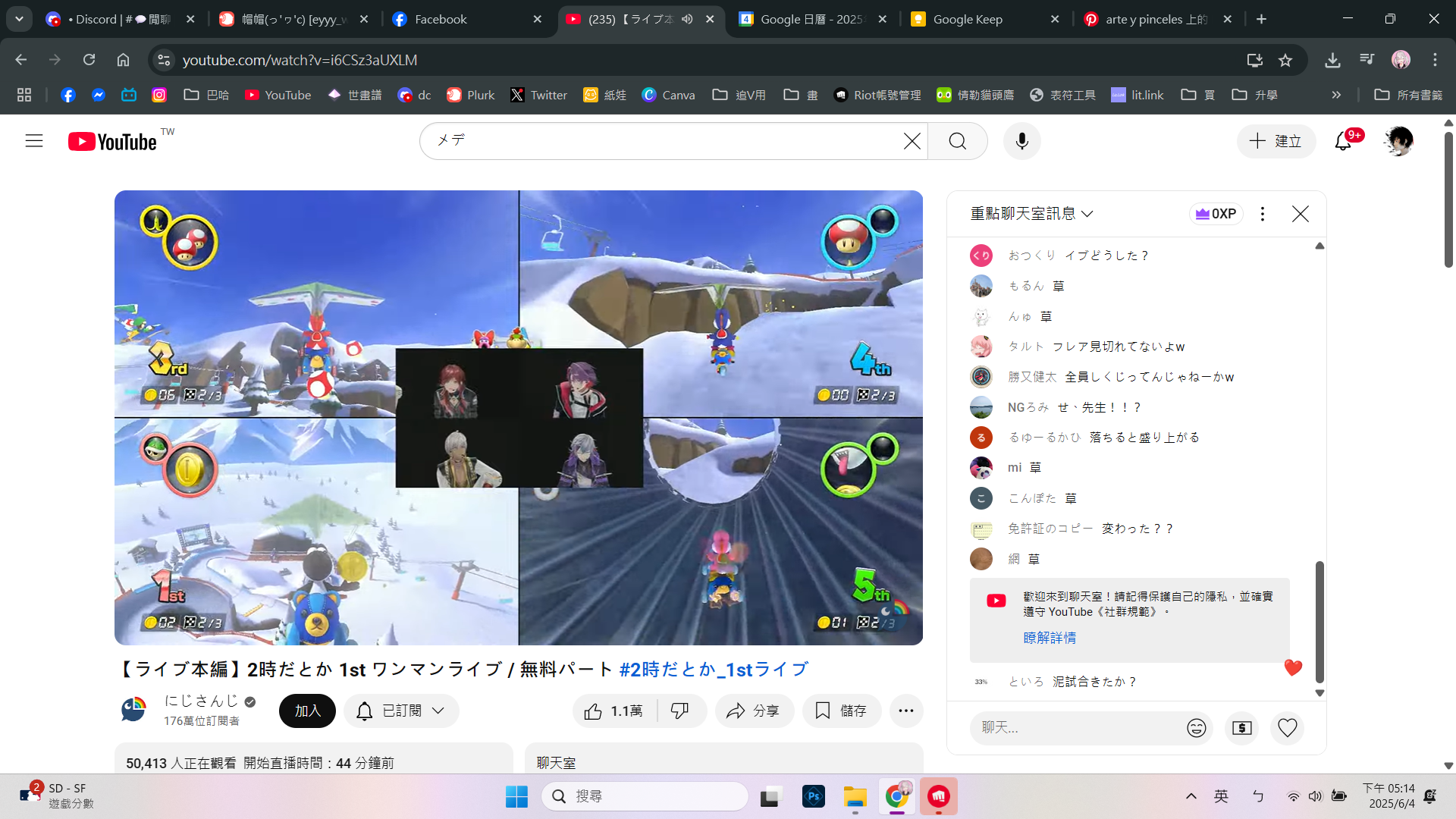Screen dimensions: 1456x819
Task: Open a new browser tab
Action: coord(1261,20)
